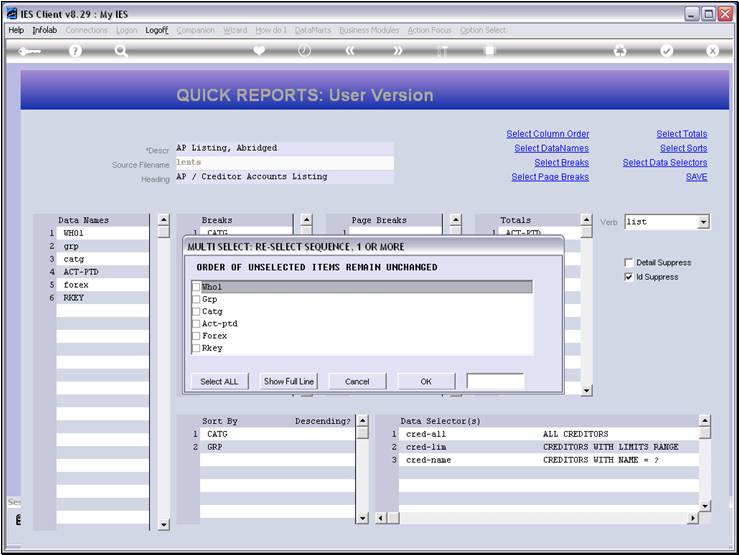Screen dimensions: 739x555
Task: Open the question mark help icon
Action: coord(75,51)
